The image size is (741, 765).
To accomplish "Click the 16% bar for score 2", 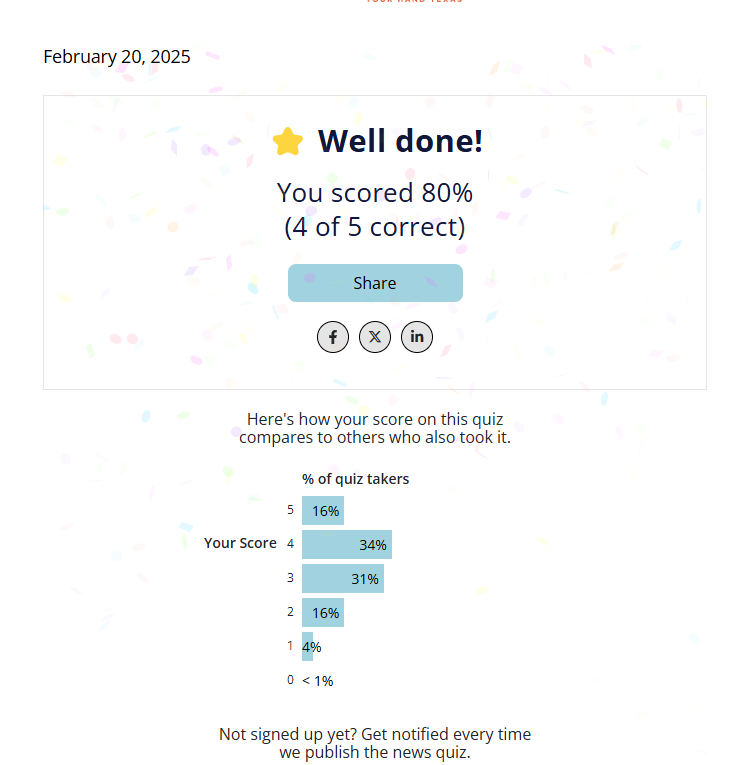I will tap(323, 612).
